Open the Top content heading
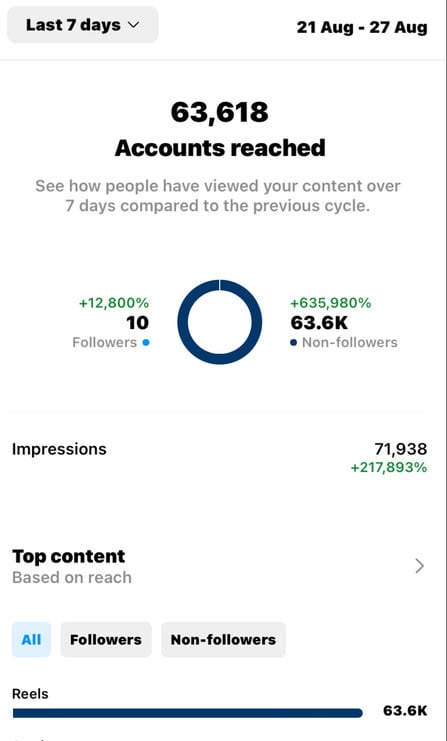447x741 pixels. 69,556
